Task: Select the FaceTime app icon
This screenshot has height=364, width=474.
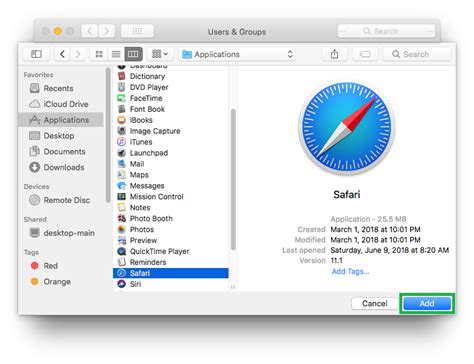Action: point(122,98)
